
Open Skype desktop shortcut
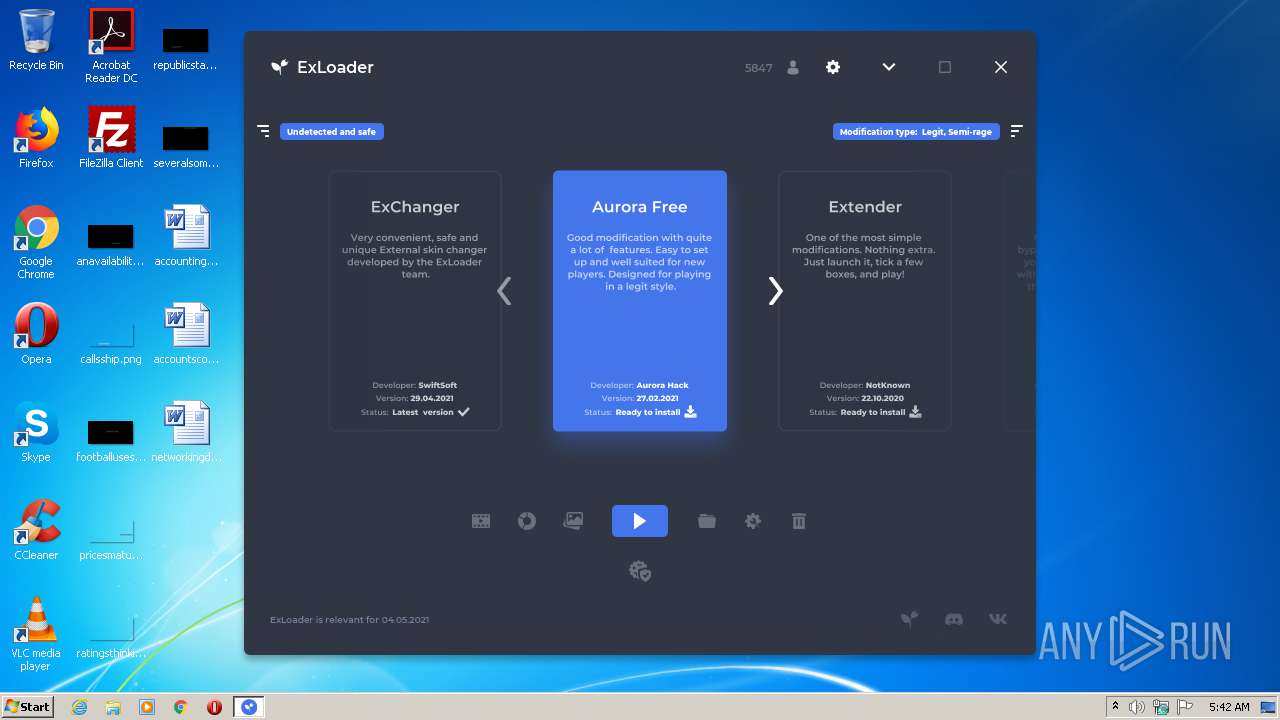point(36,432)
